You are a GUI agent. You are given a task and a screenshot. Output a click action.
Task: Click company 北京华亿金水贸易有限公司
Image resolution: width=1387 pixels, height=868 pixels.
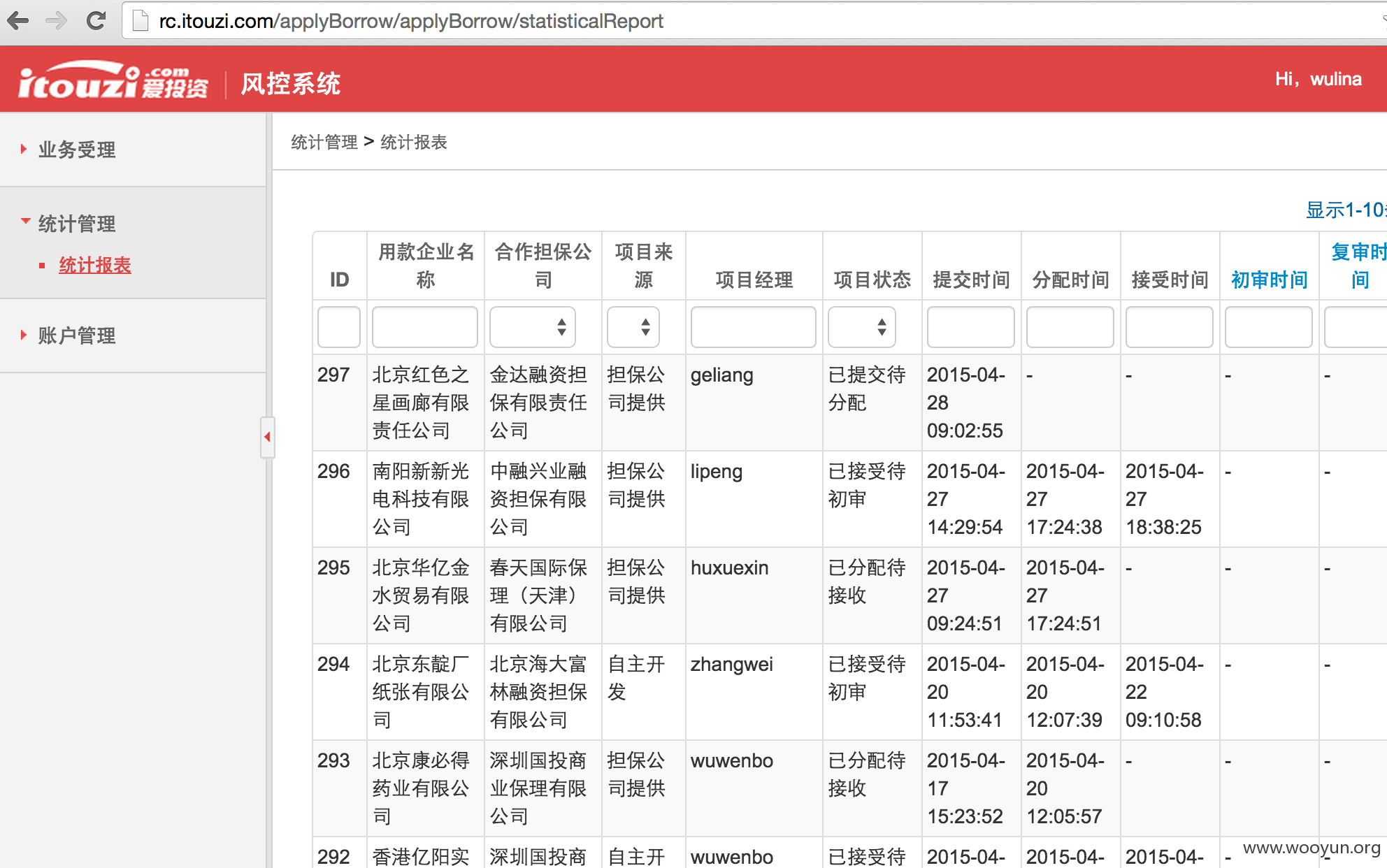click(x=421, y=596)
